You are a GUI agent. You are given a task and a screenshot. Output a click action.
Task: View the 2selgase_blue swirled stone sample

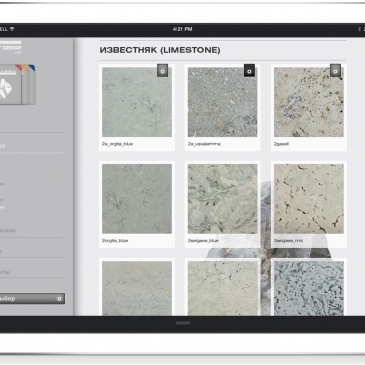(223, 199)
